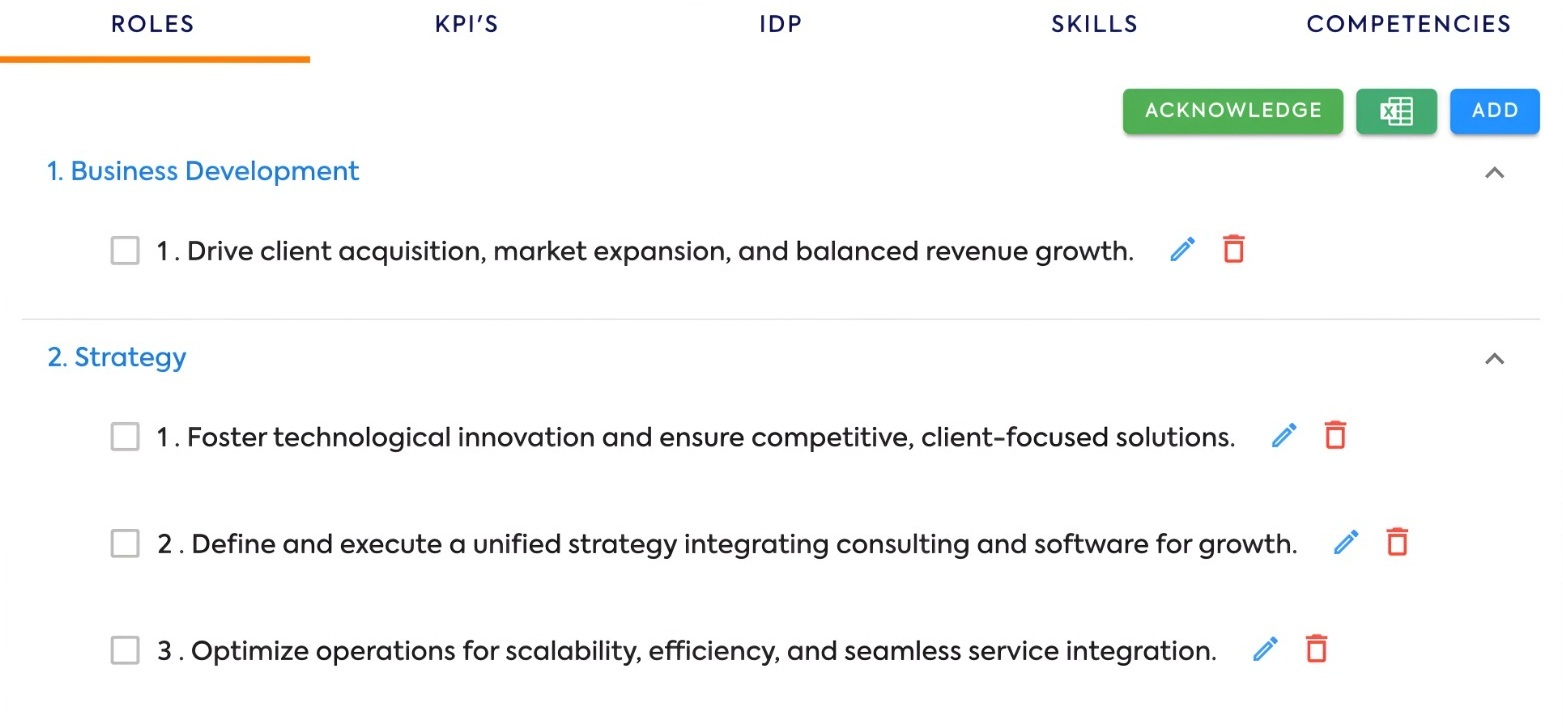Screen dimensions: 1563x728
Task: Click the blue ADD button
Action: pos(1495,111)
